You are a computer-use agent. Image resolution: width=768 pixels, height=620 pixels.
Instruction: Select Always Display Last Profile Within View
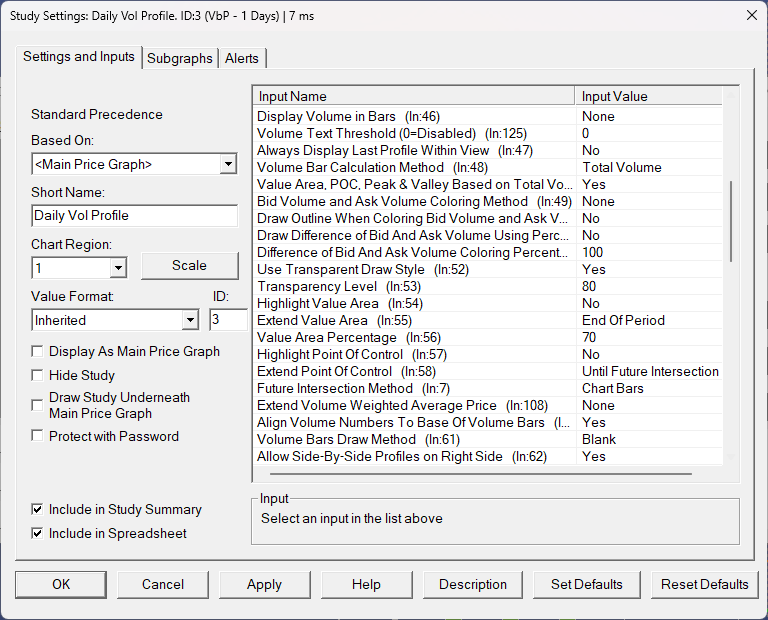488,150
